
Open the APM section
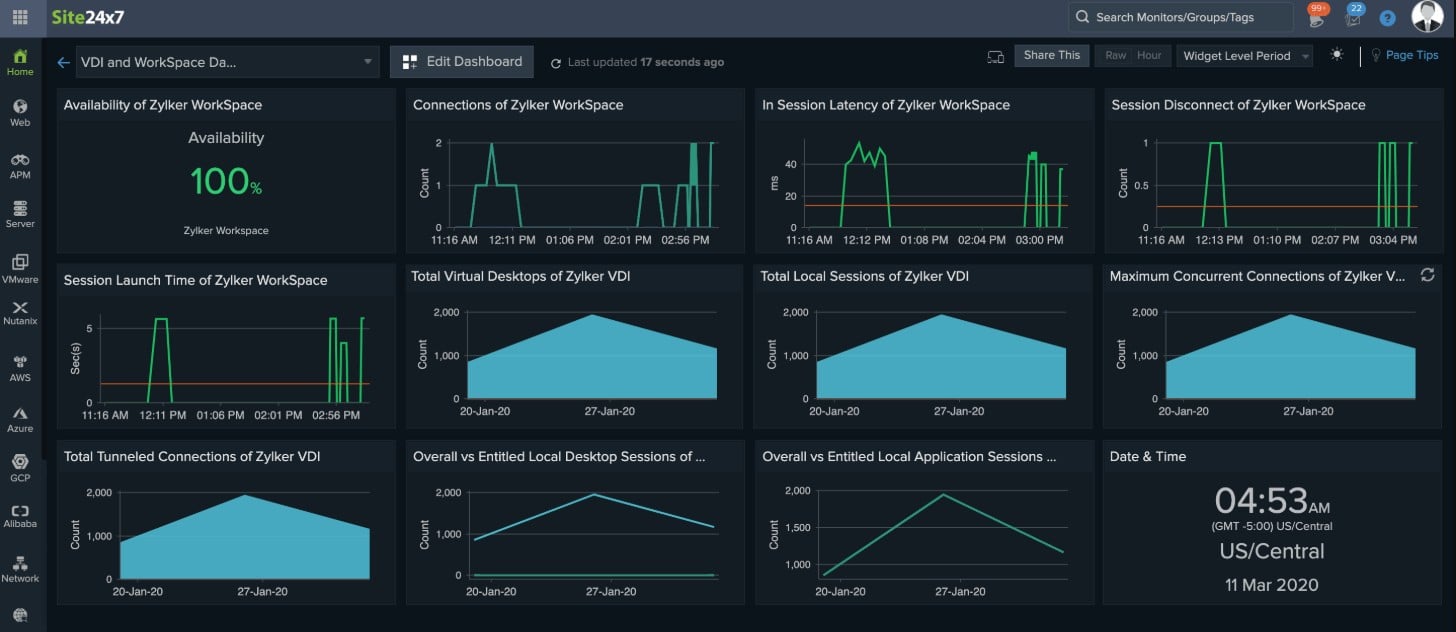(x=20, y=165)
